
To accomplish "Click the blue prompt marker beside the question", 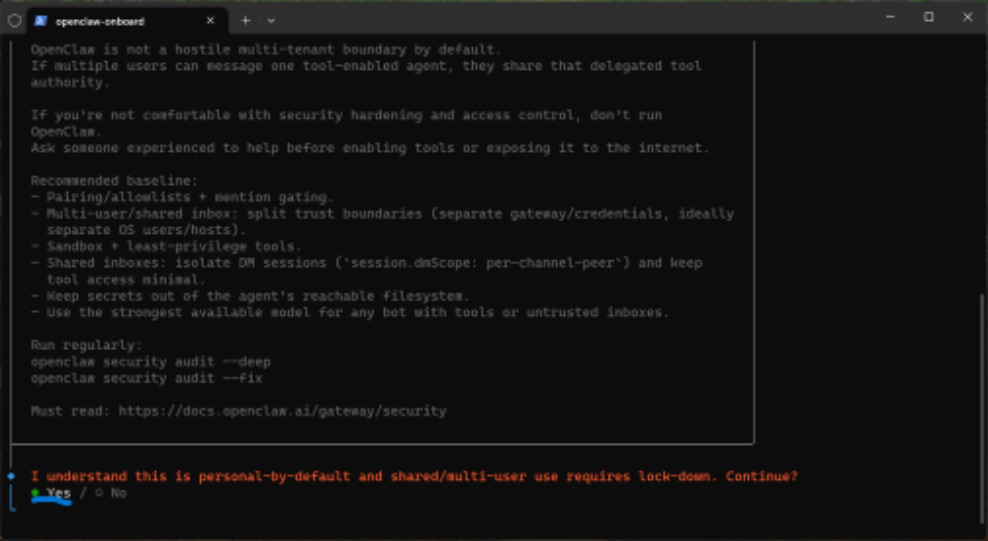I will click(10, 476).
